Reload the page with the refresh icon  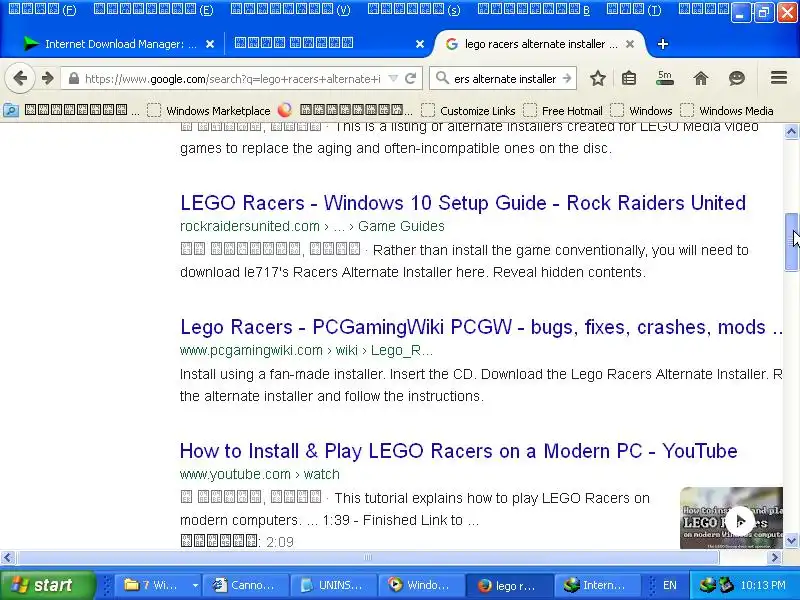click(x=410, y=79)
